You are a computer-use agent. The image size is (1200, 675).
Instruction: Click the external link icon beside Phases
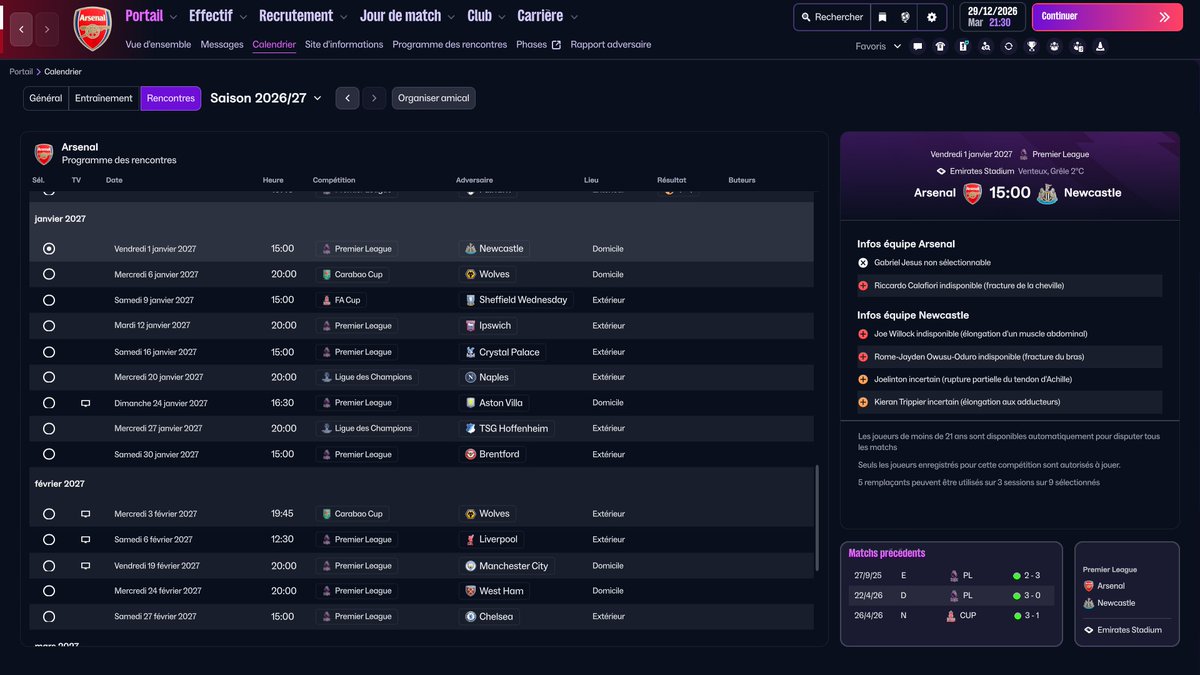pos(556,45)
